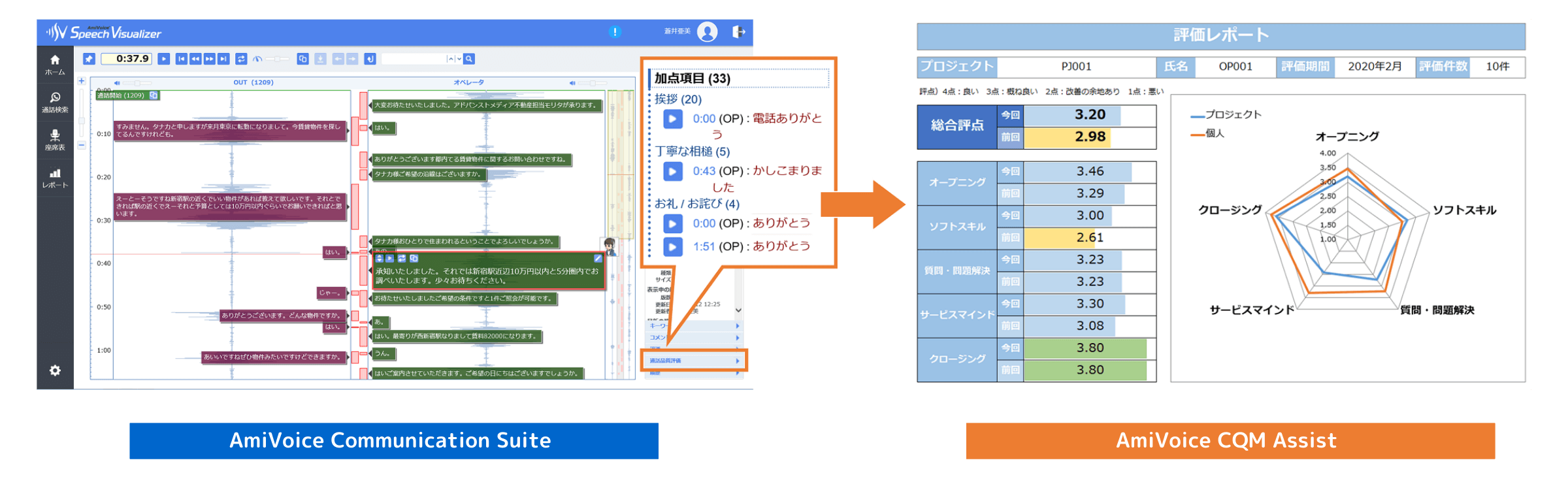Play the selected 承知いたしました utterance
1568x490 pixels.
(x=390, y=259)
